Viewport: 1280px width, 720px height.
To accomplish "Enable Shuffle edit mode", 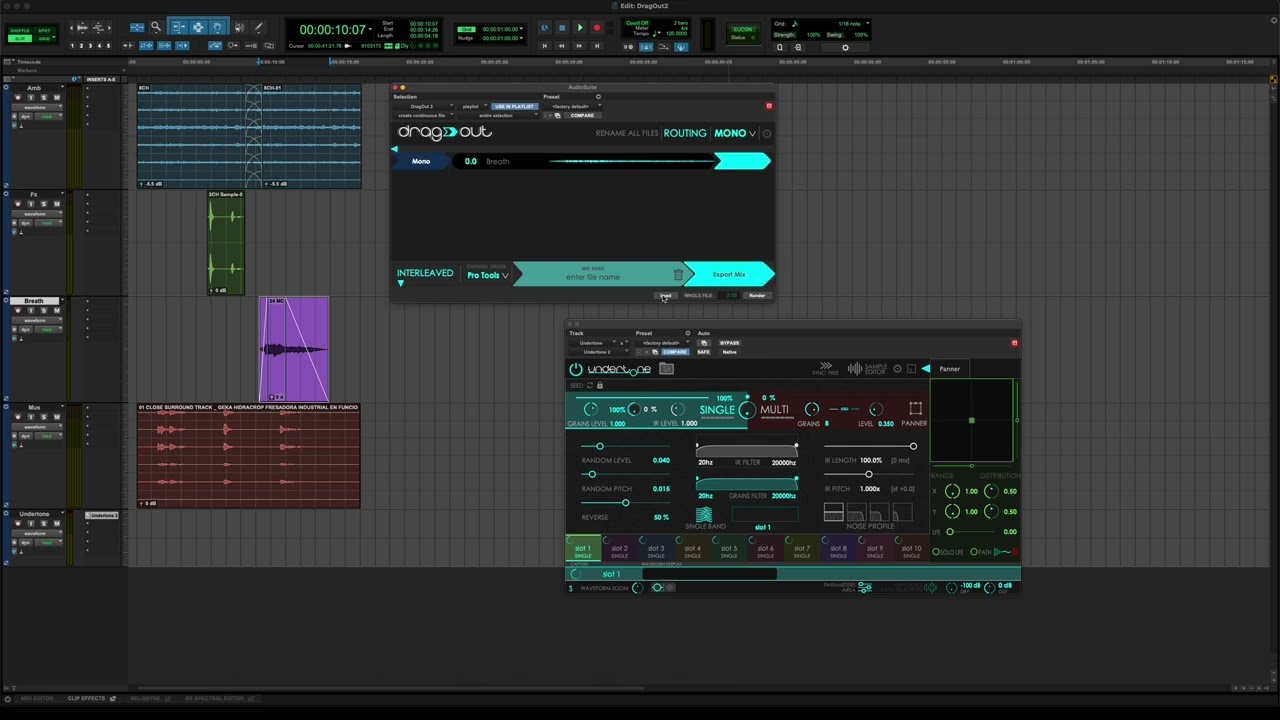I will tap(19, 30).
